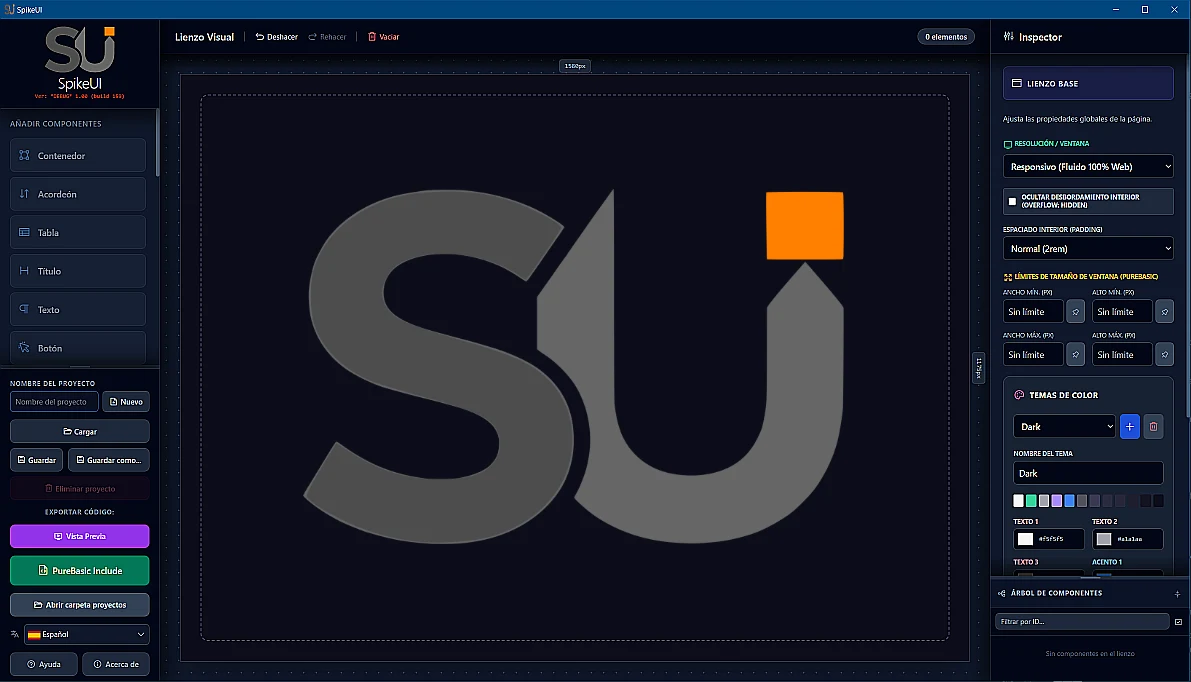Click the Eliminar proyecto button
The image size is (1191, 682).
pos(79,488)
